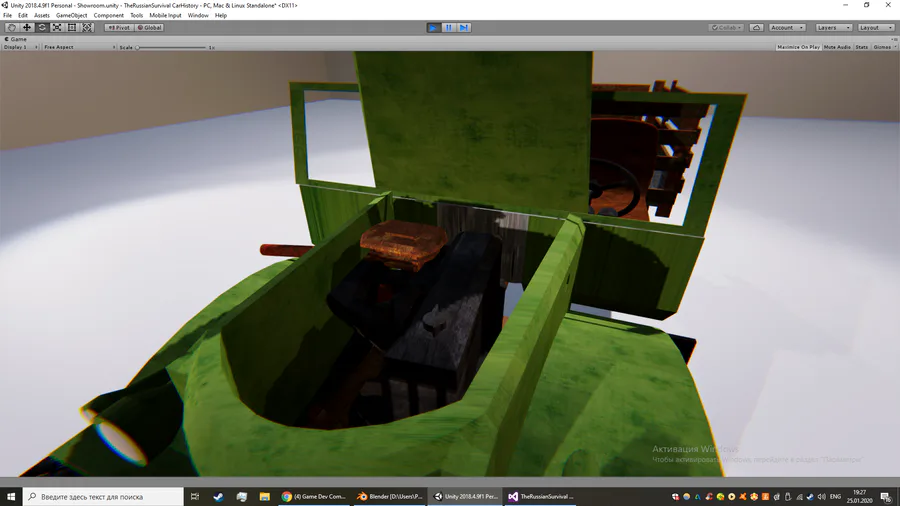Open Steam from the taskbar

[218, 497]
